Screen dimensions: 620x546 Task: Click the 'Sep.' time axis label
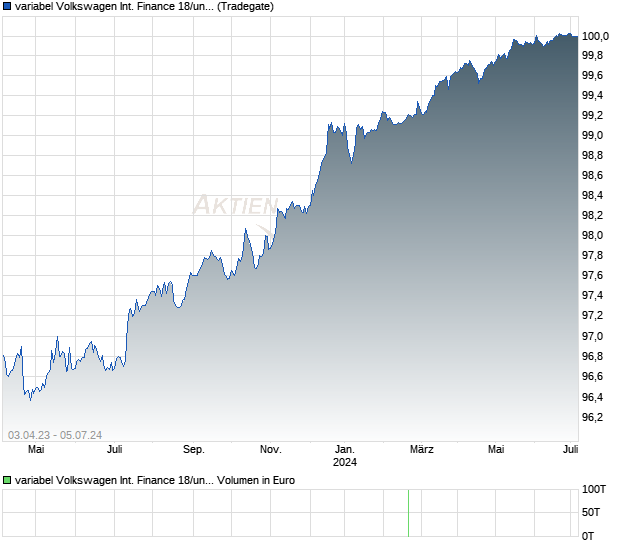tap(194, 450)
